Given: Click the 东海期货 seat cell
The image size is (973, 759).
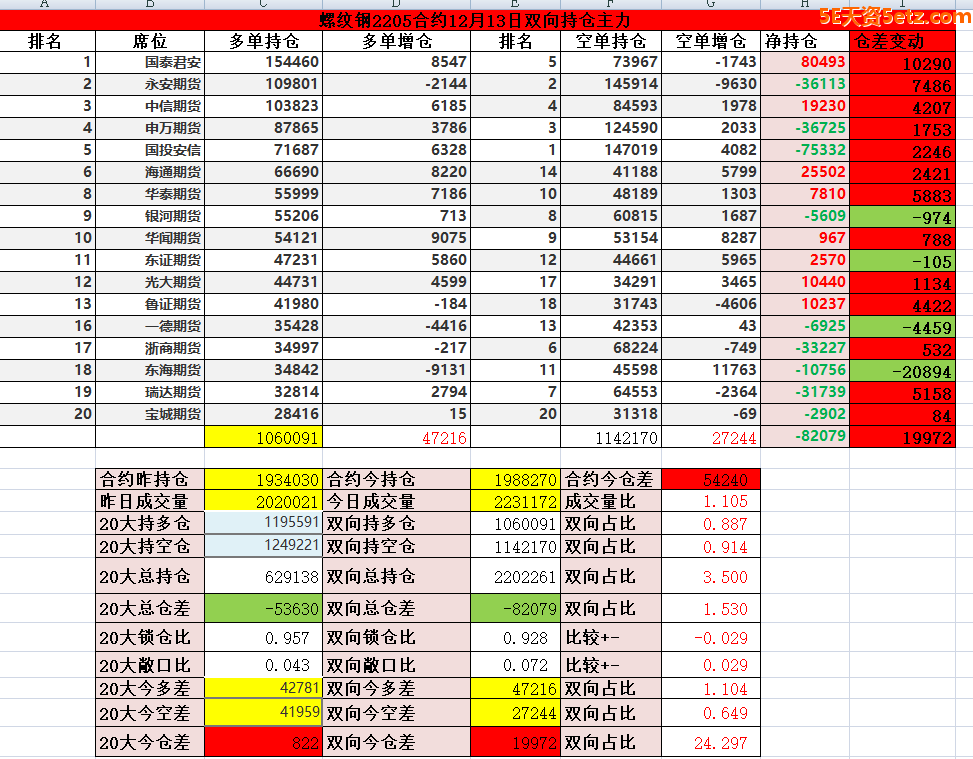Looking at the screenshot, I should (x=150, y=371).
